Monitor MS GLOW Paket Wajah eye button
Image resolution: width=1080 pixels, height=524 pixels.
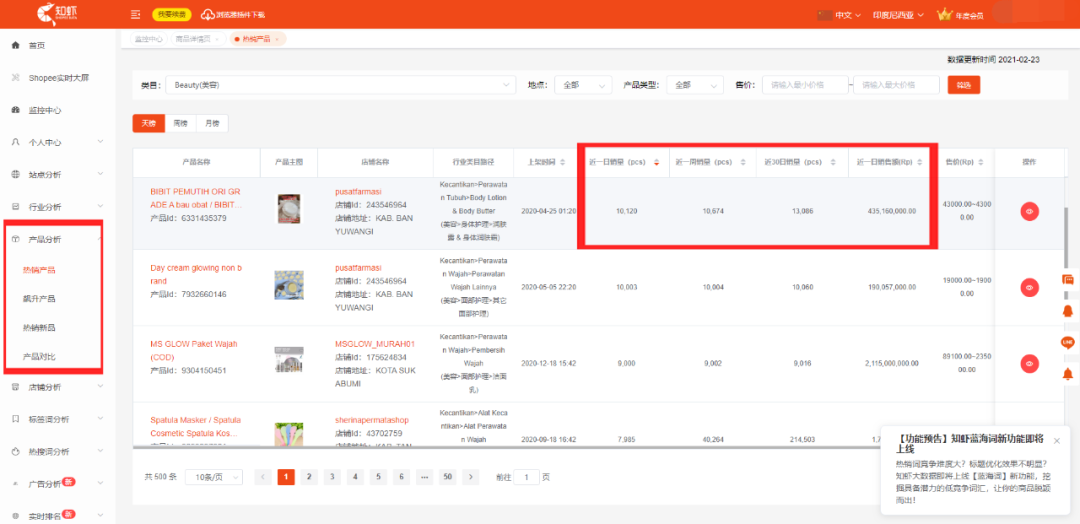coord(1030,363)
